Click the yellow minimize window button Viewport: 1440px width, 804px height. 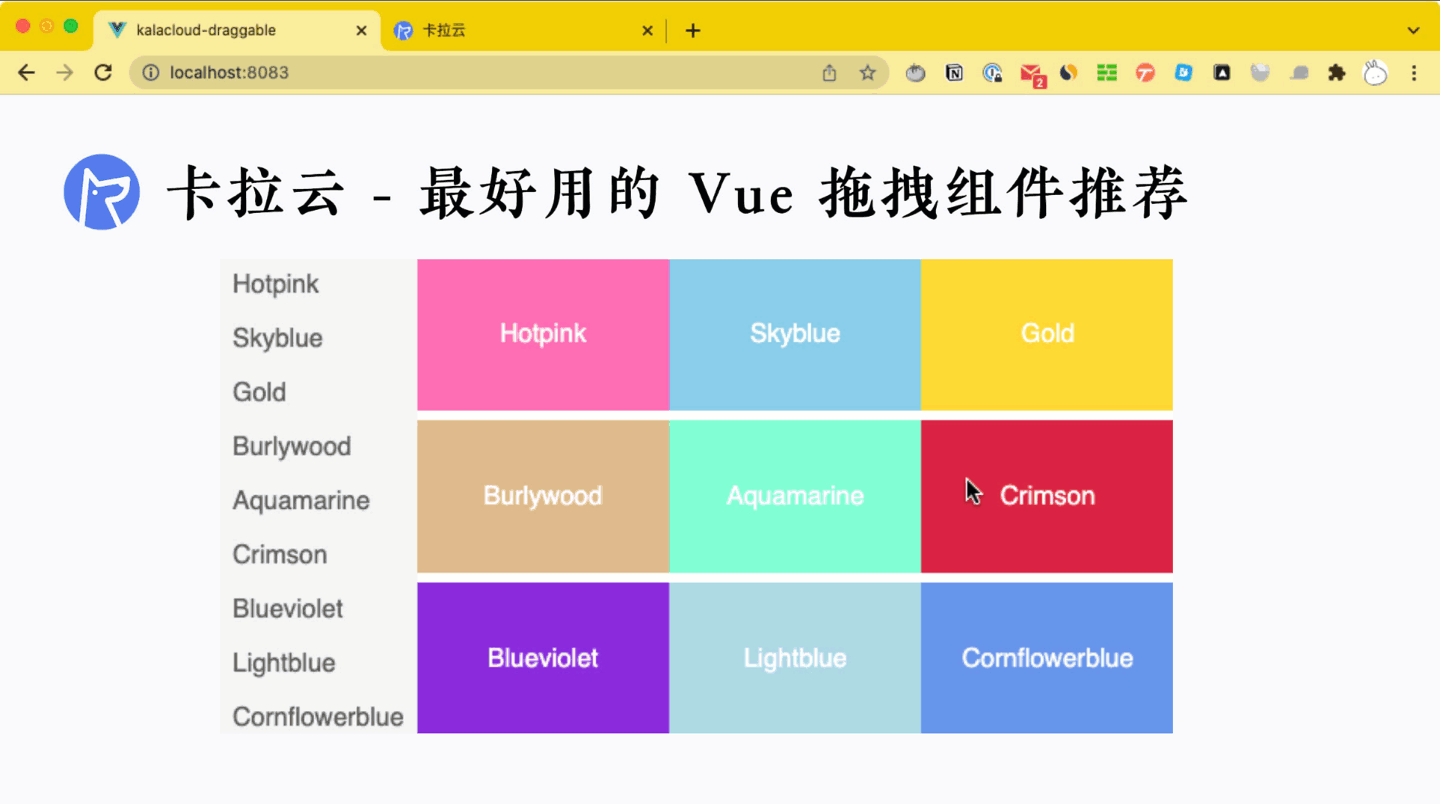coord(47,26)
